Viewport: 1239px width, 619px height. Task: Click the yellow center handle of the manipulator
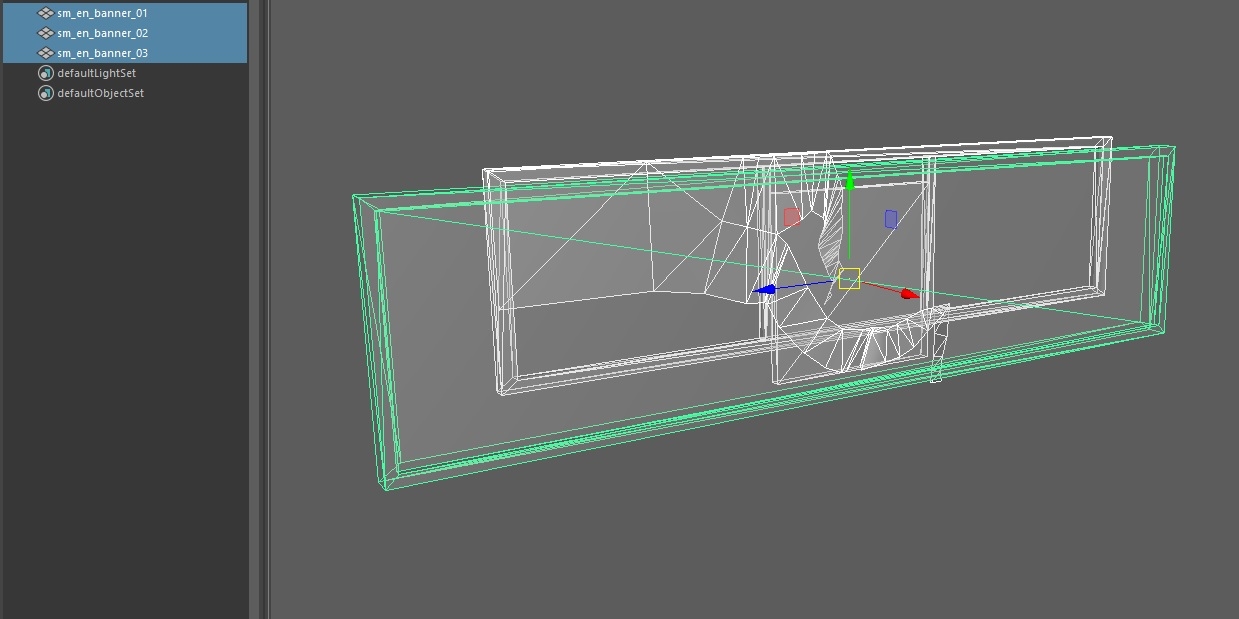click(848, 278)
